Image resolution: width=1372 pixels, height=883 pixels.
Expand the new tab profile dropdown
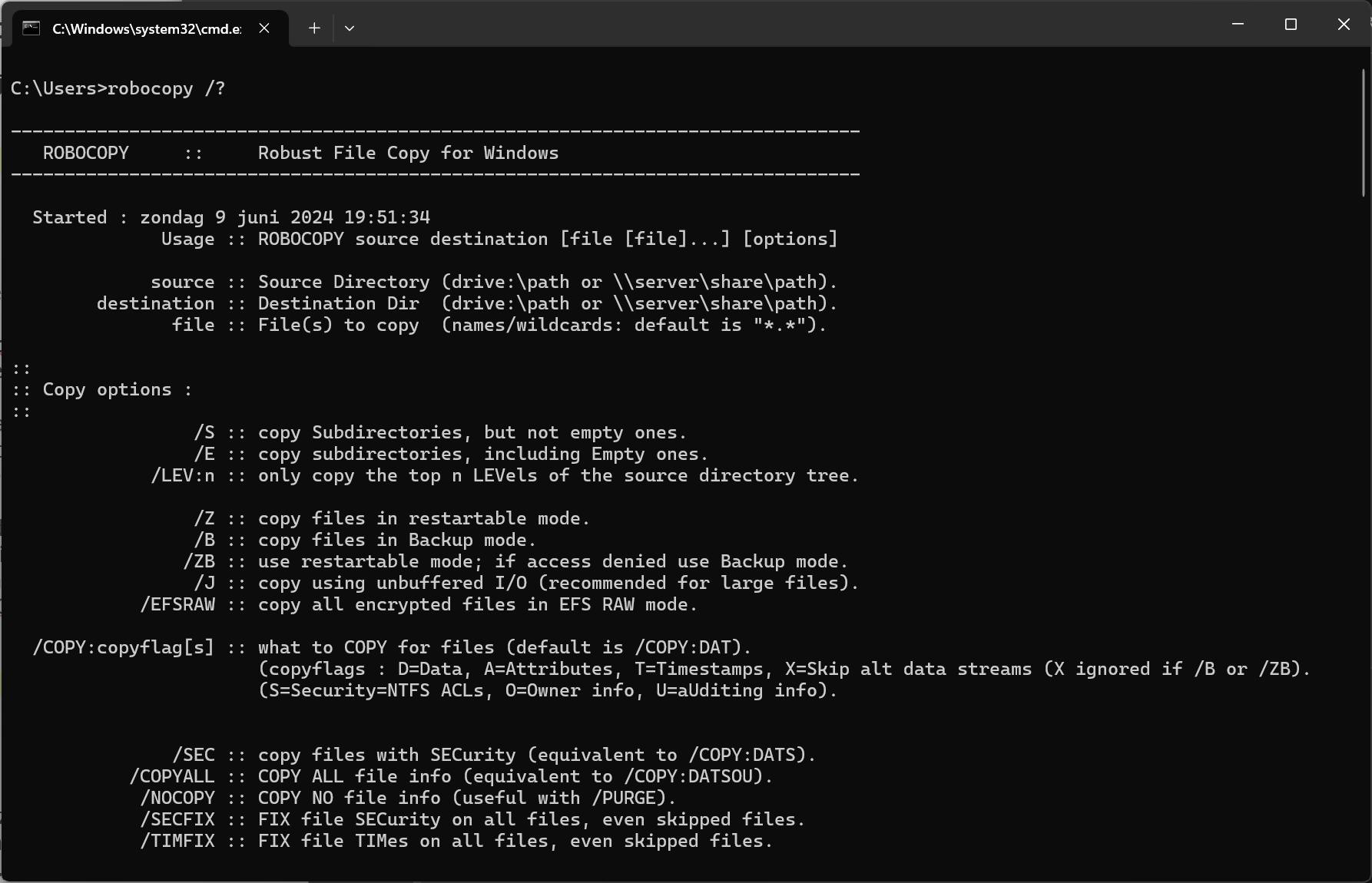pos(350,28)
